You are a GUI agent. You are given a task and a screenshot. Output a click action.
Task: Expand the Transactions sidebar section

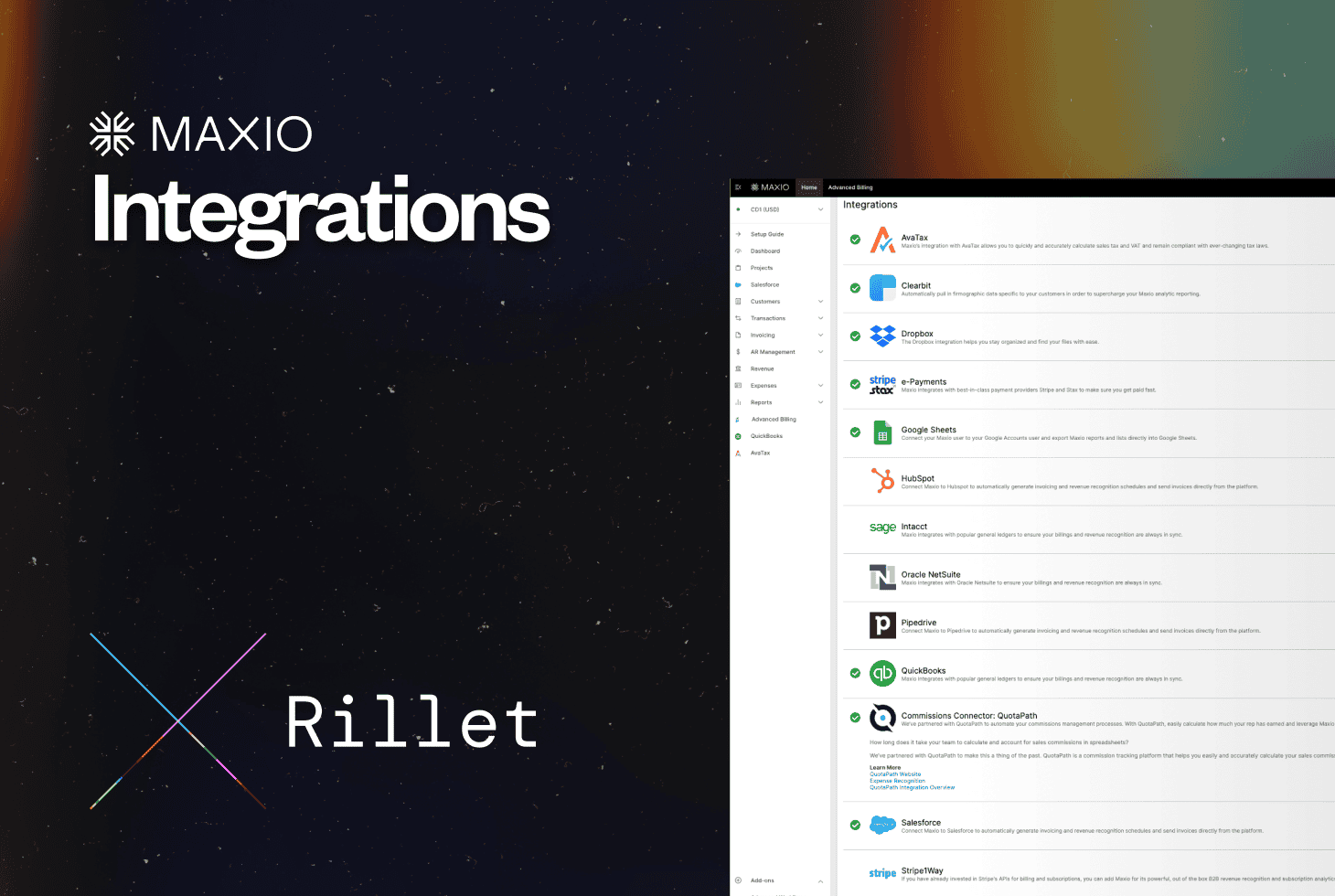point(820,318)
